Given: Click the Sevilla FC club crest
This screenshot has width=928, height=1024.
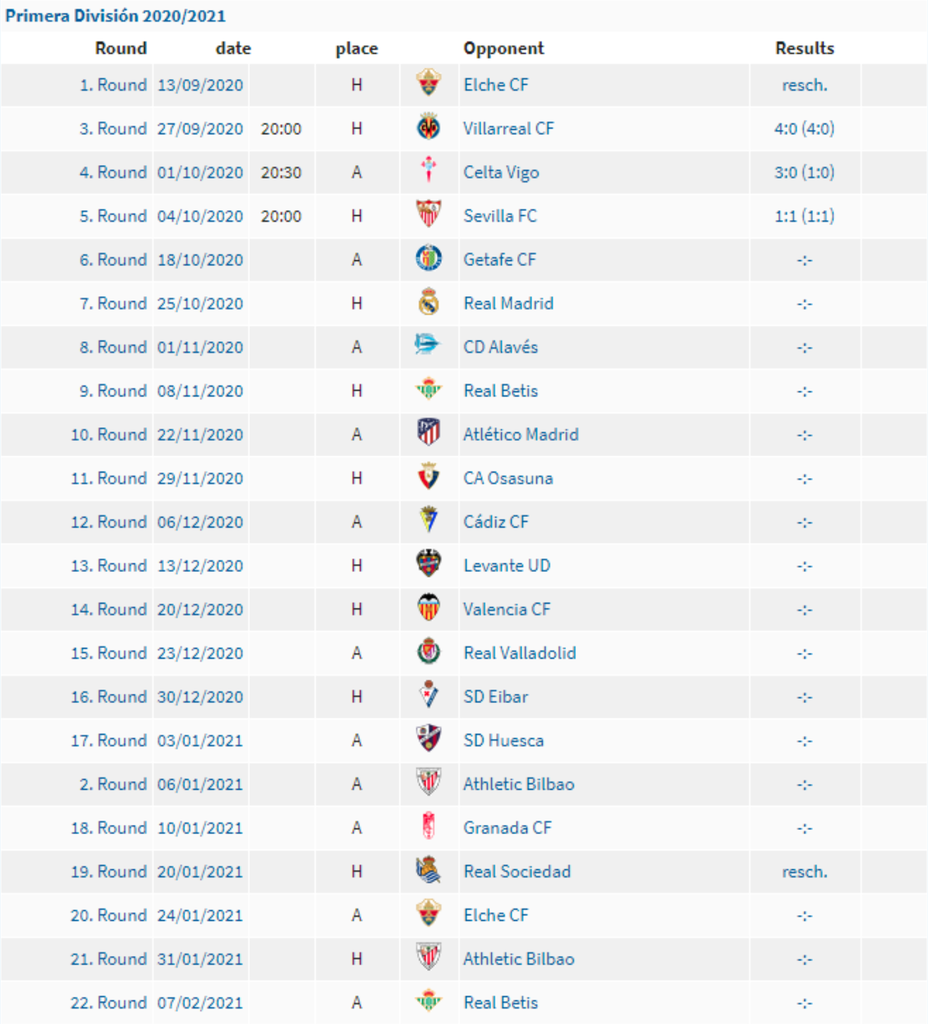Looking at the screenshot, I should (429, 215).
